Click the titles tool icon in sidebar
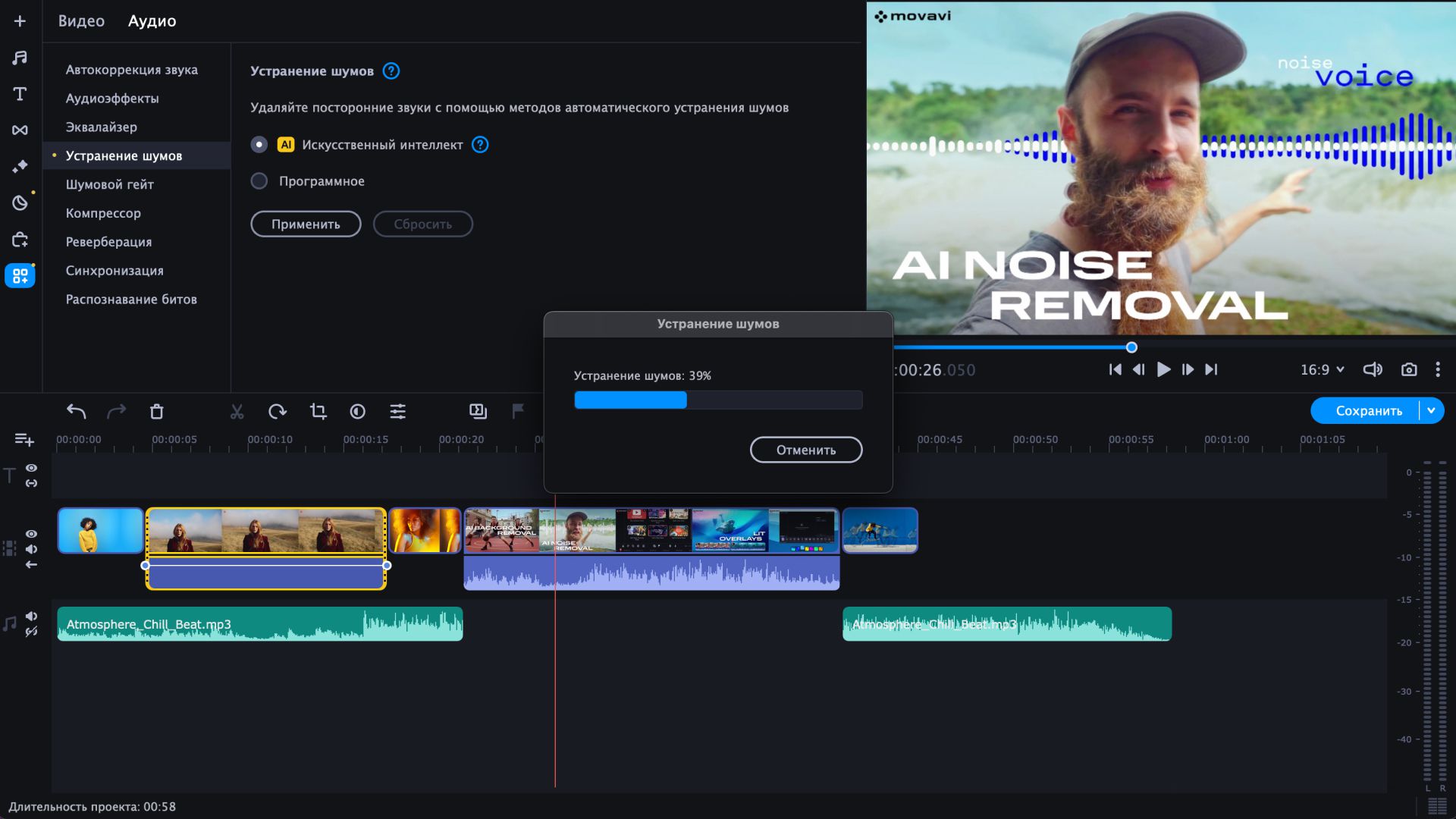The image size is (1456, 819). pos(20,93)
